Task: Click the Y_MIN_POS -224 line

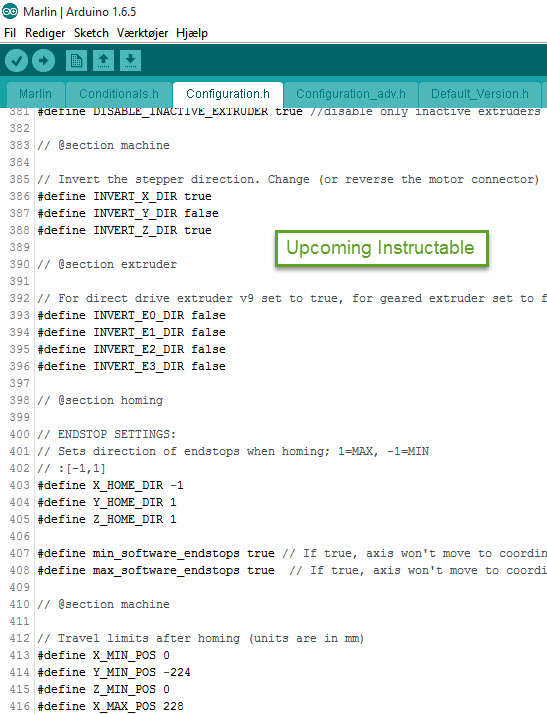Action: (114, 672)
